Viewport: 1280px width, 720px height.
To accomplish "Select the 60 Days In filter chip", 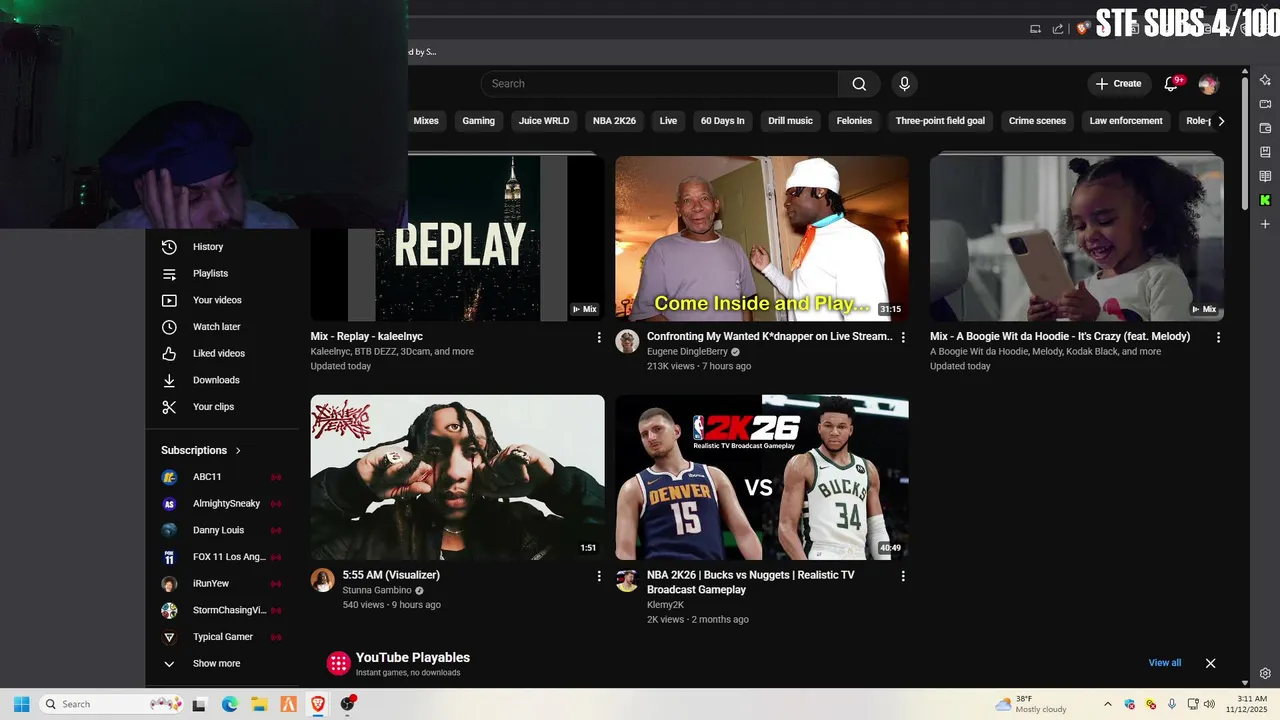I will click(722, 121).
